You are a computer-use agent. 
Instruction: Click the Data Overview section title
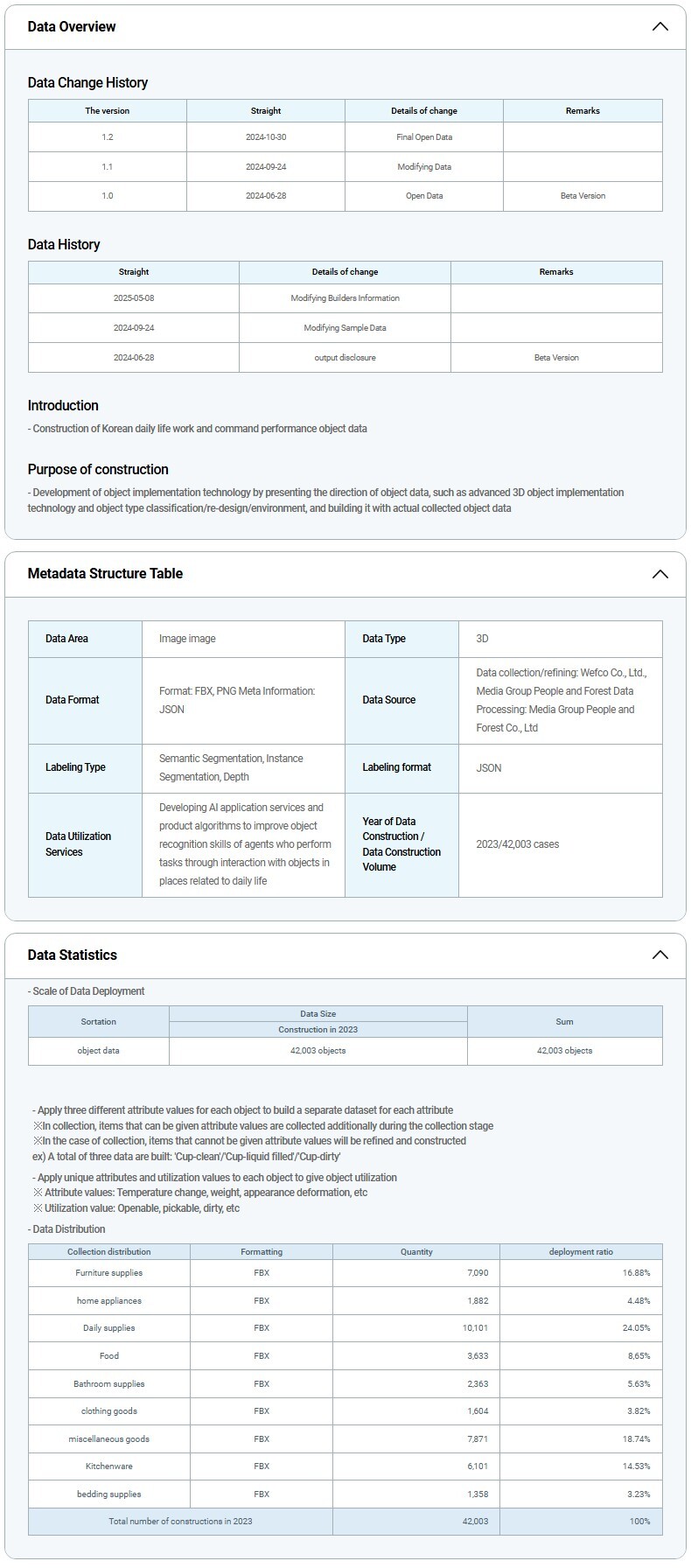click(x=72, y=26)
